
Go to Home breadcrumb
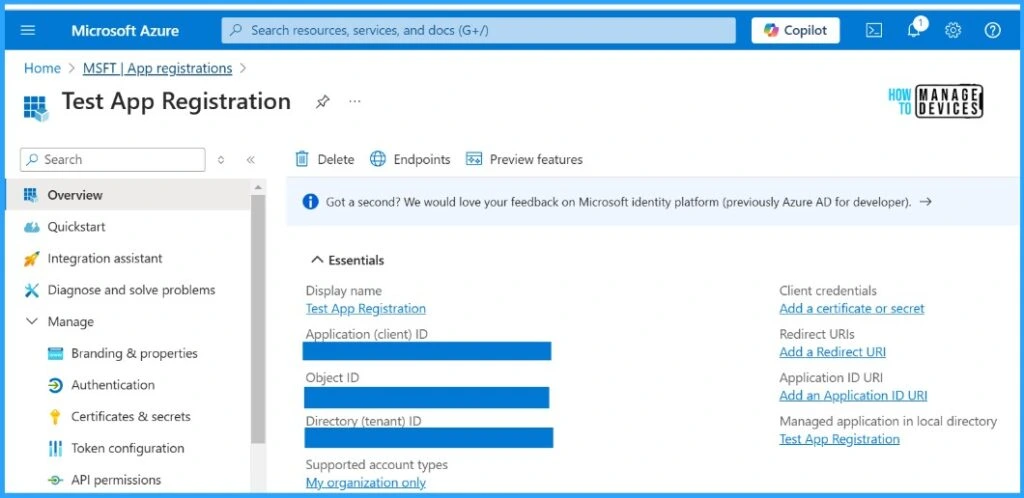pyautogui.click(x=42, y=69)
